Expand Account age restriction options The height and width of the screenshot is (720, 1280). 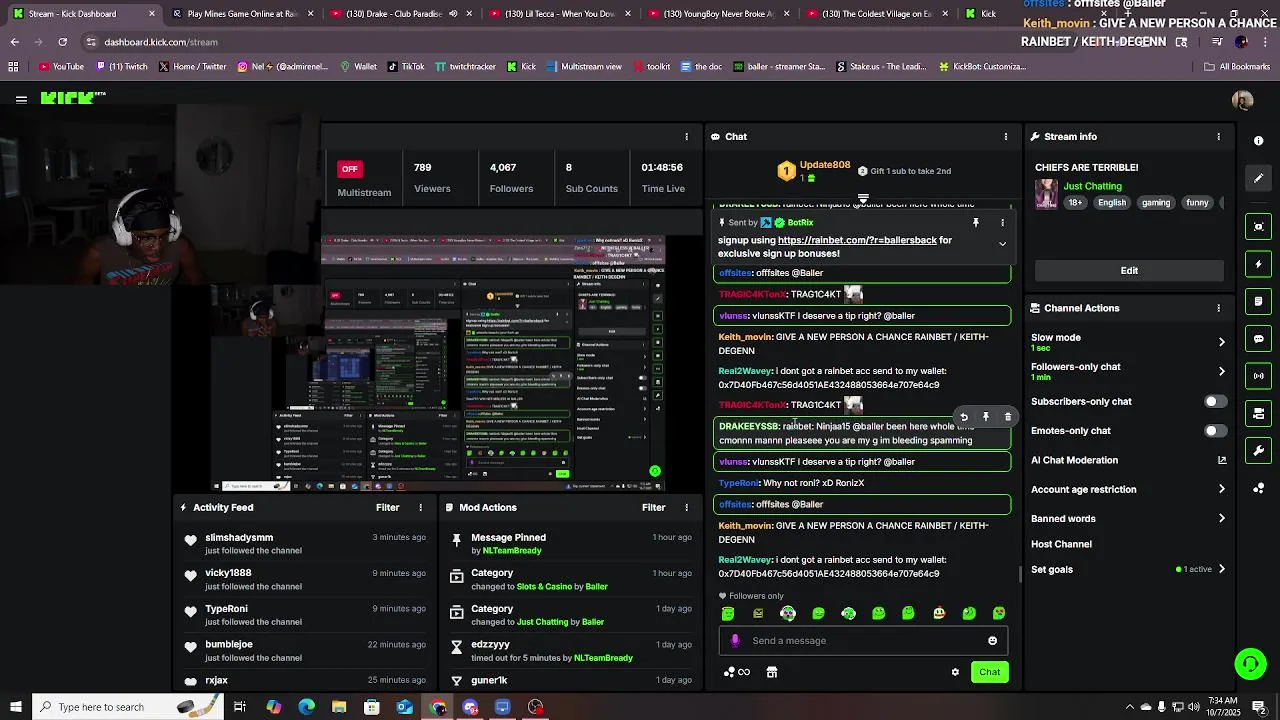(1221, 489)
